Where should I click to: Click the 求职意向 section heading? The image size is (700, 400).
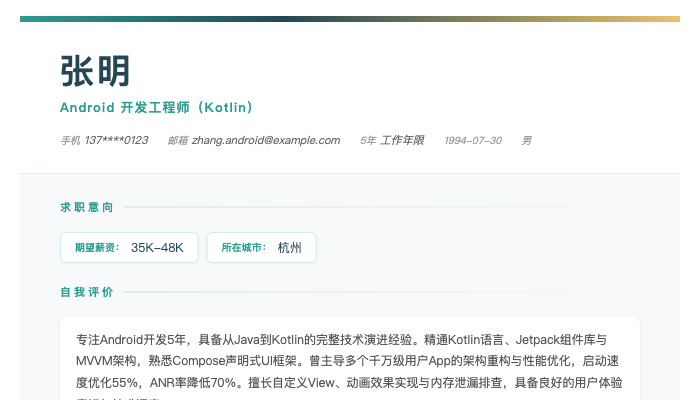pos(87,207)
